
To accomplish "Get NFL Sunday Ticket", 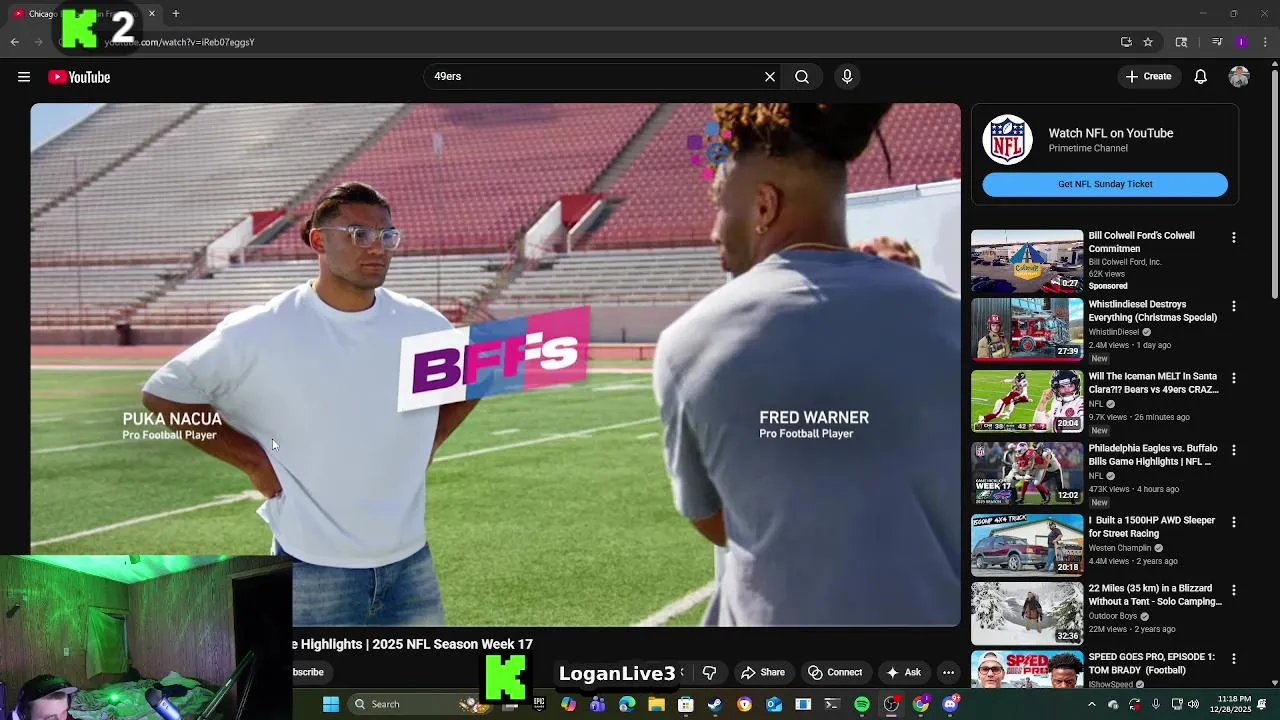I will [x=1105, y=184].
